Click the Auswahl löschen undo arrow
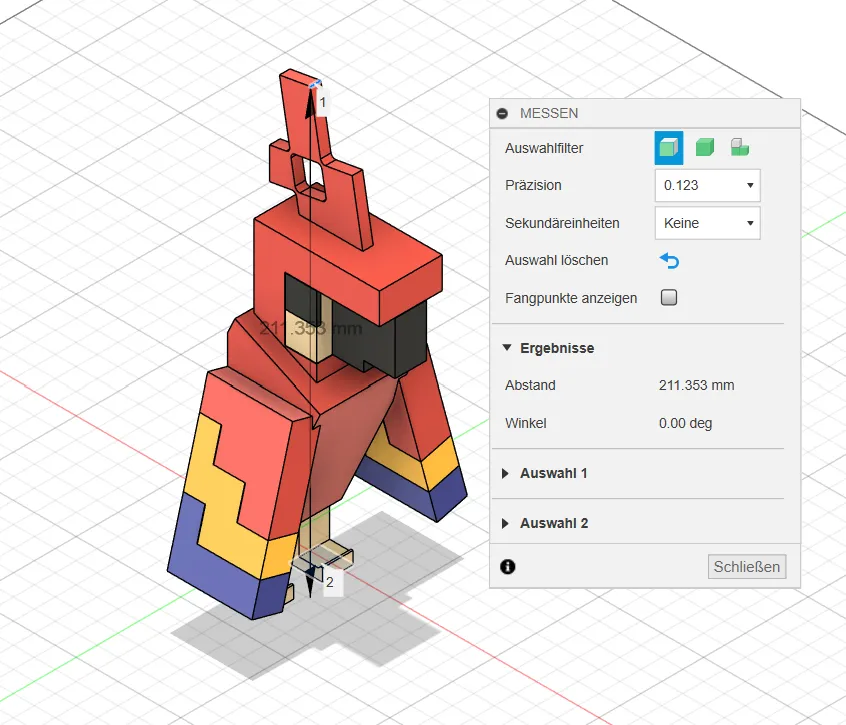The image size is (846, 725). coord(670,261)
